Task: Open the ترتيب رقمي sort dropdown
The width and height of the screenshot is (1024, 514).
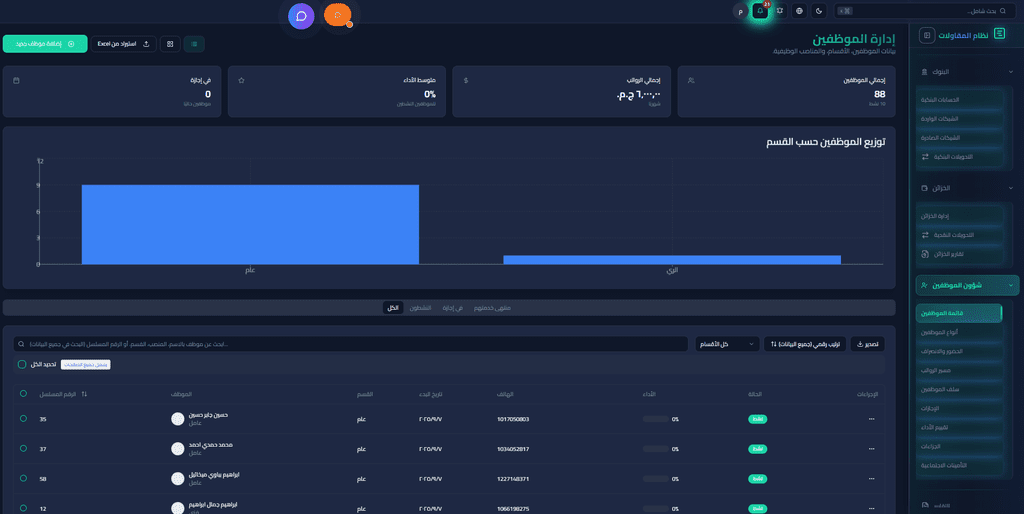Action: coord(805,344)
